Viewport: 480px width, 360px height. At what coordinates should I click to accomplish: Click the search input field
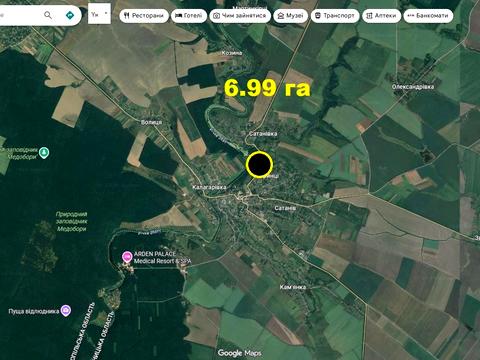(20, 15)
